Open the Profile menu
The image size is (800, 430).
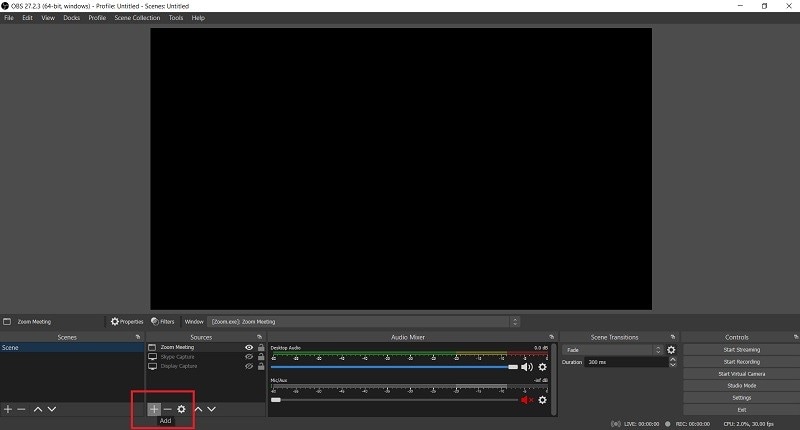tap(97, 18)
